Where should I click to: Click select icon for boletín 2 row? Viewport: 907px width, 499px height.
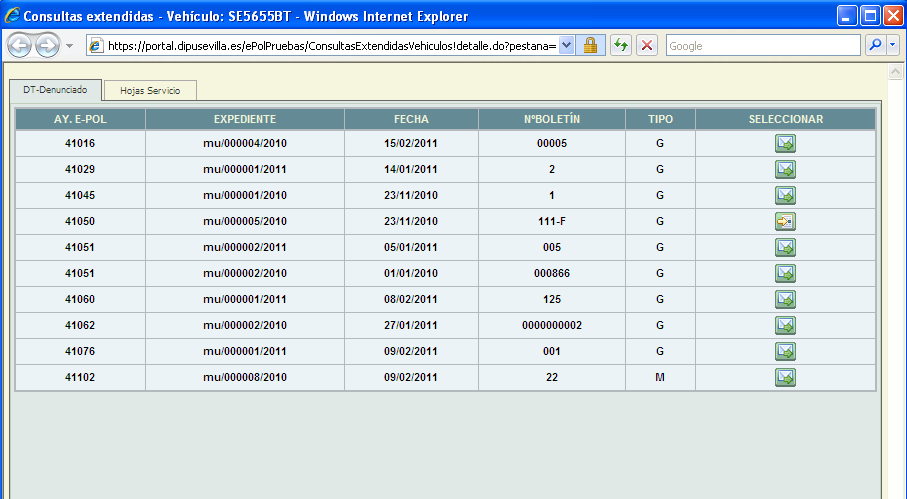[x=785, y=170]
